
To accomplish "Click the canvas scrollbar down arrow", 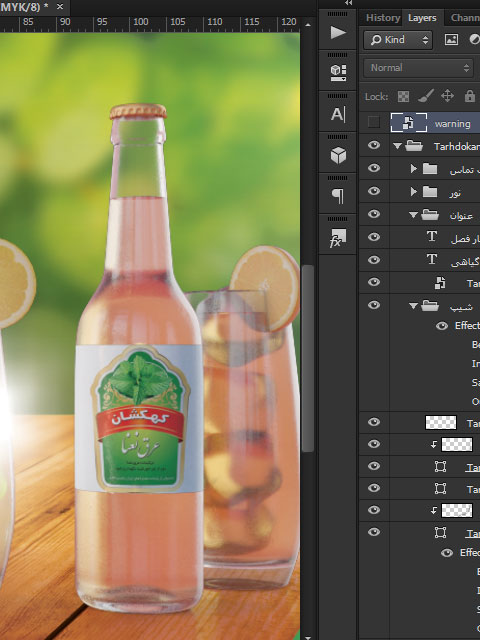I will 308,637.
